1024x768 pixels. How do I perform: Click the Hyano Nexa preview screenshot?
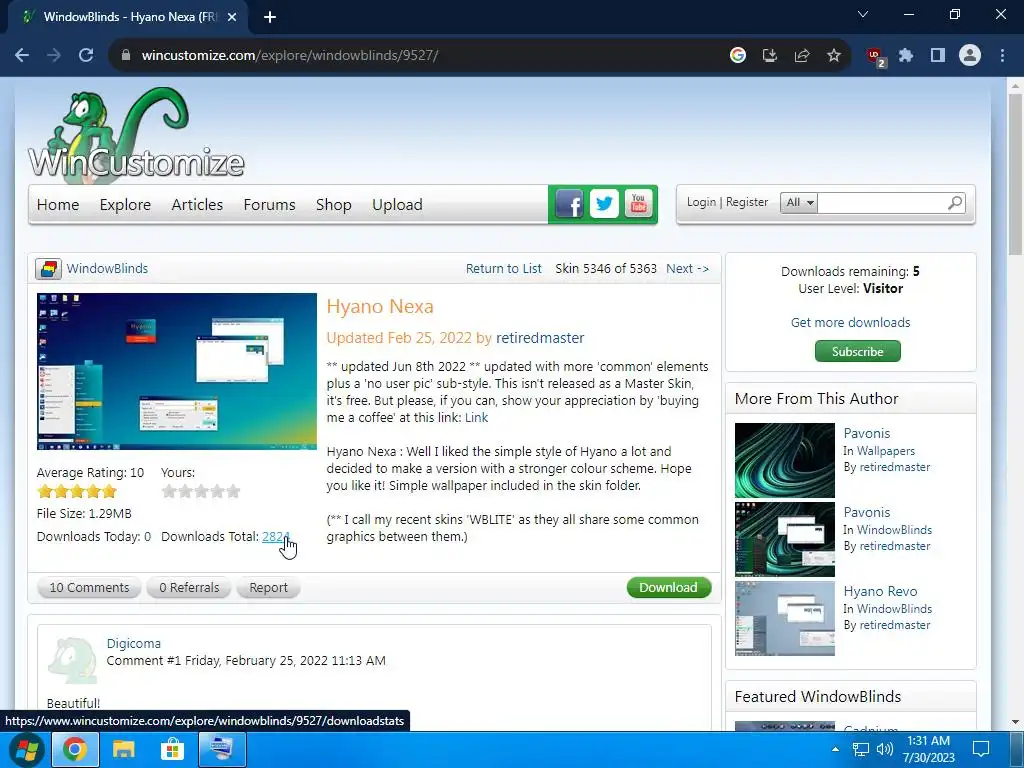(x=177, y=371)
